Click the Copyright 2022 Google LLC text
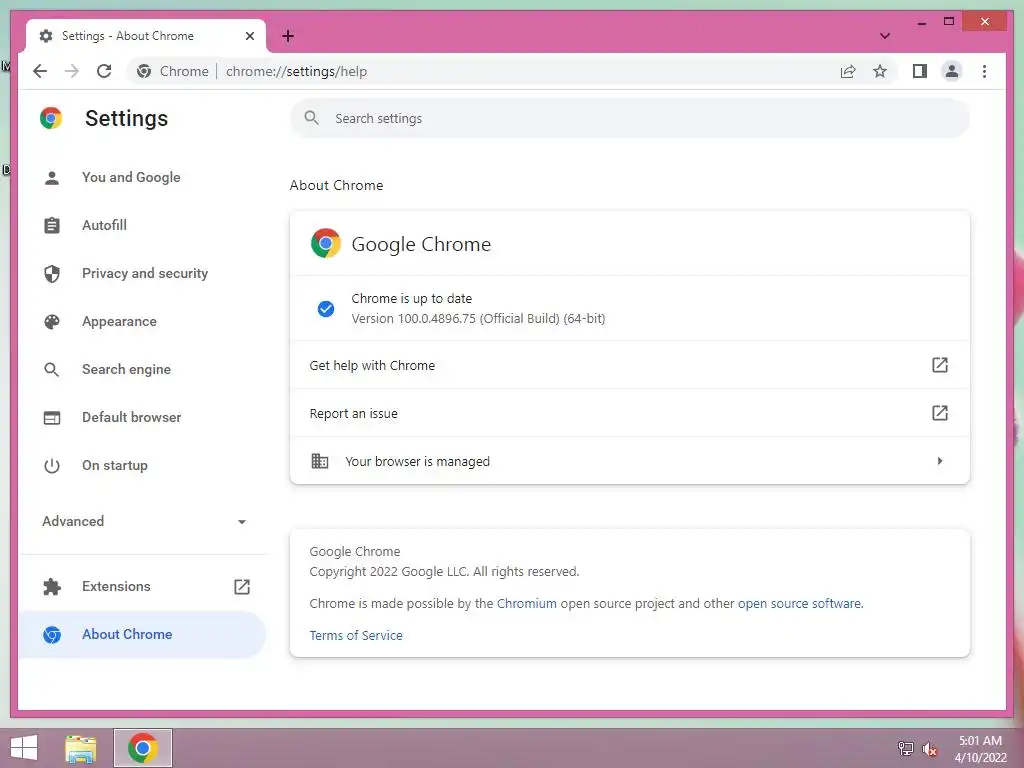 point(444,571)
